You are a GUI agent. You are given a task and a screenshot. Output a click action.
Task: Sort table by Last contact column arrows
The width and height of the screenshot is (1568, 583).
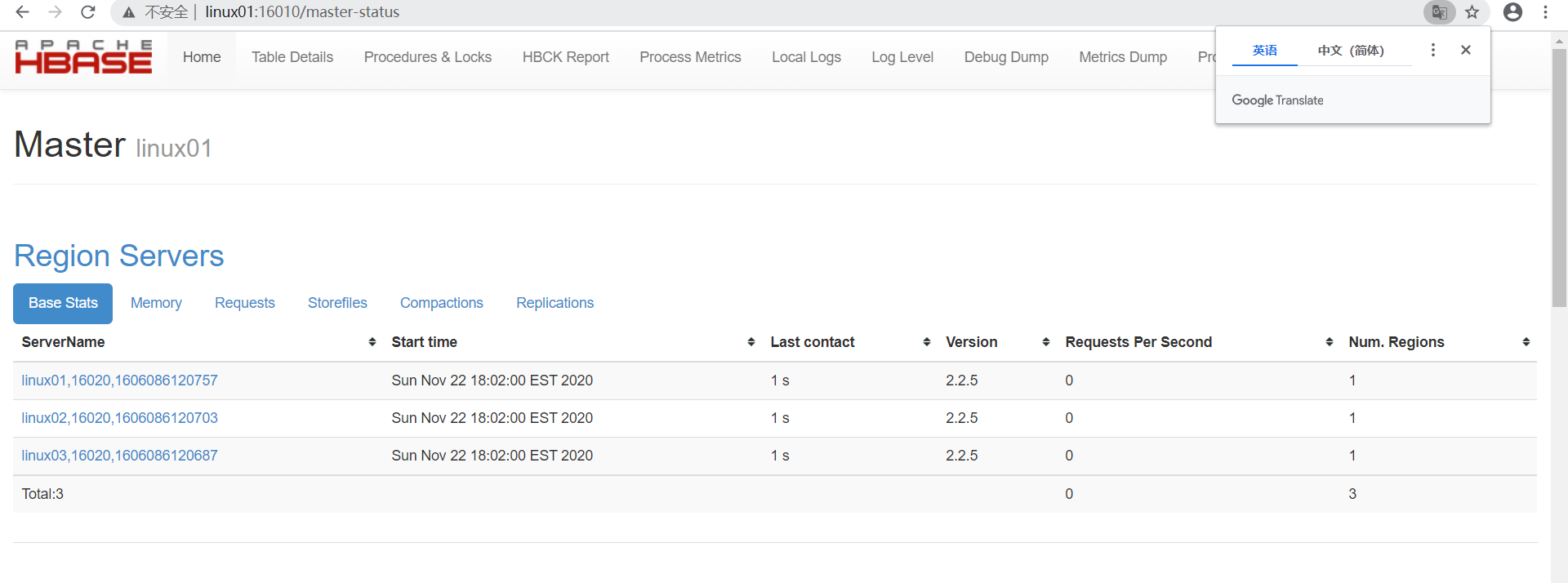[927, 342]
